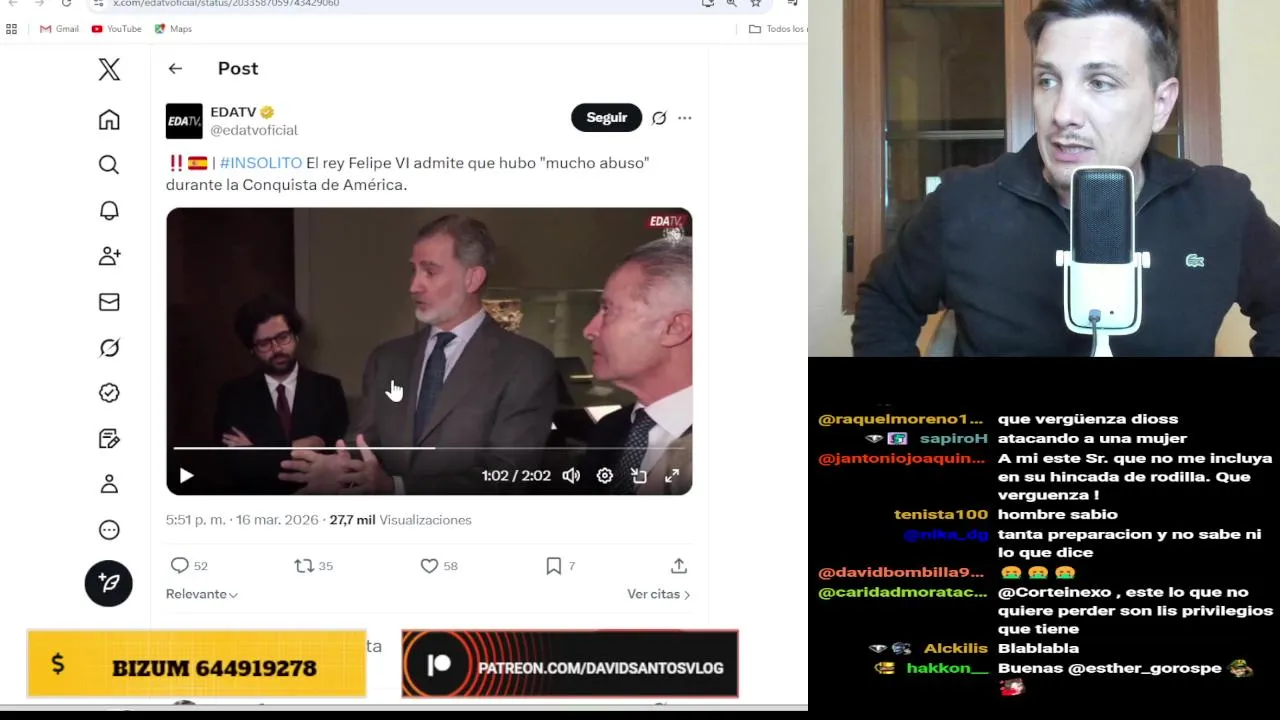Screen dimensions: 1280x720
Task: Open the YouTube bookmark in bookmarks bar
Action: [x=116, y=29]
